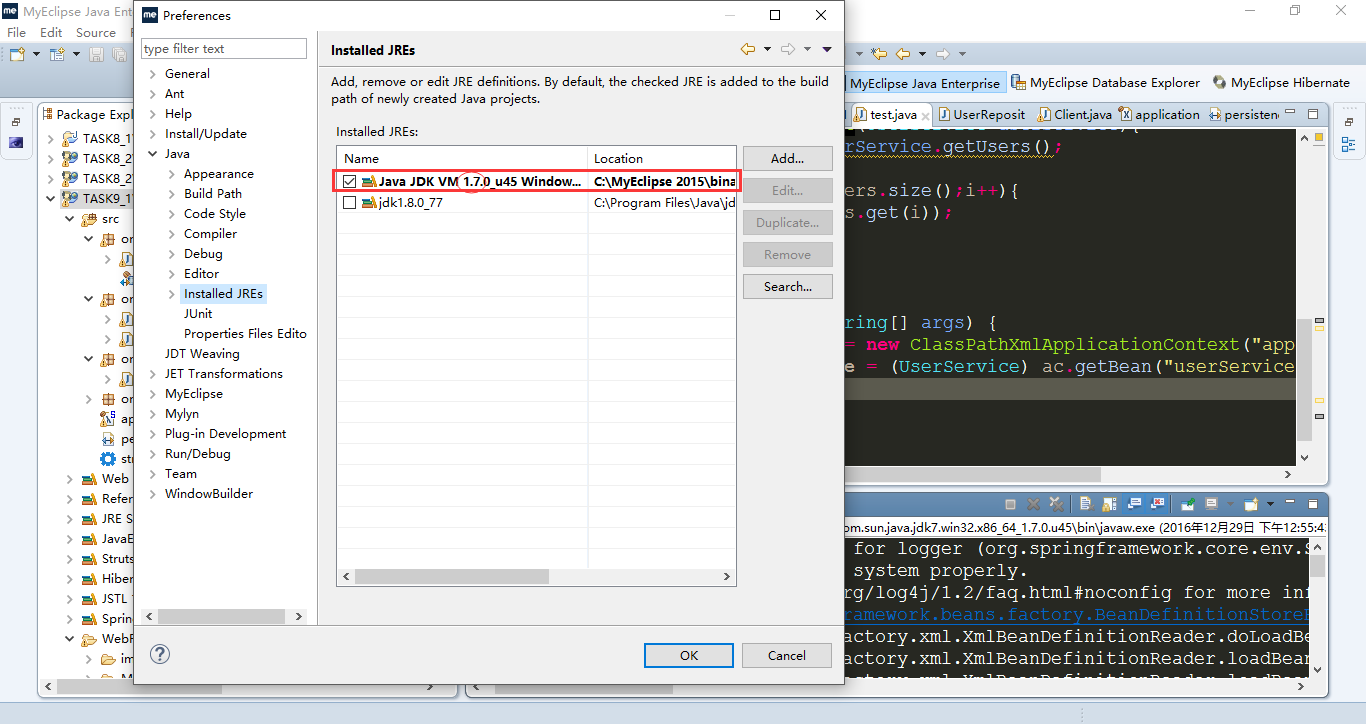Select the JUnit preferences entry

(198, 314)
